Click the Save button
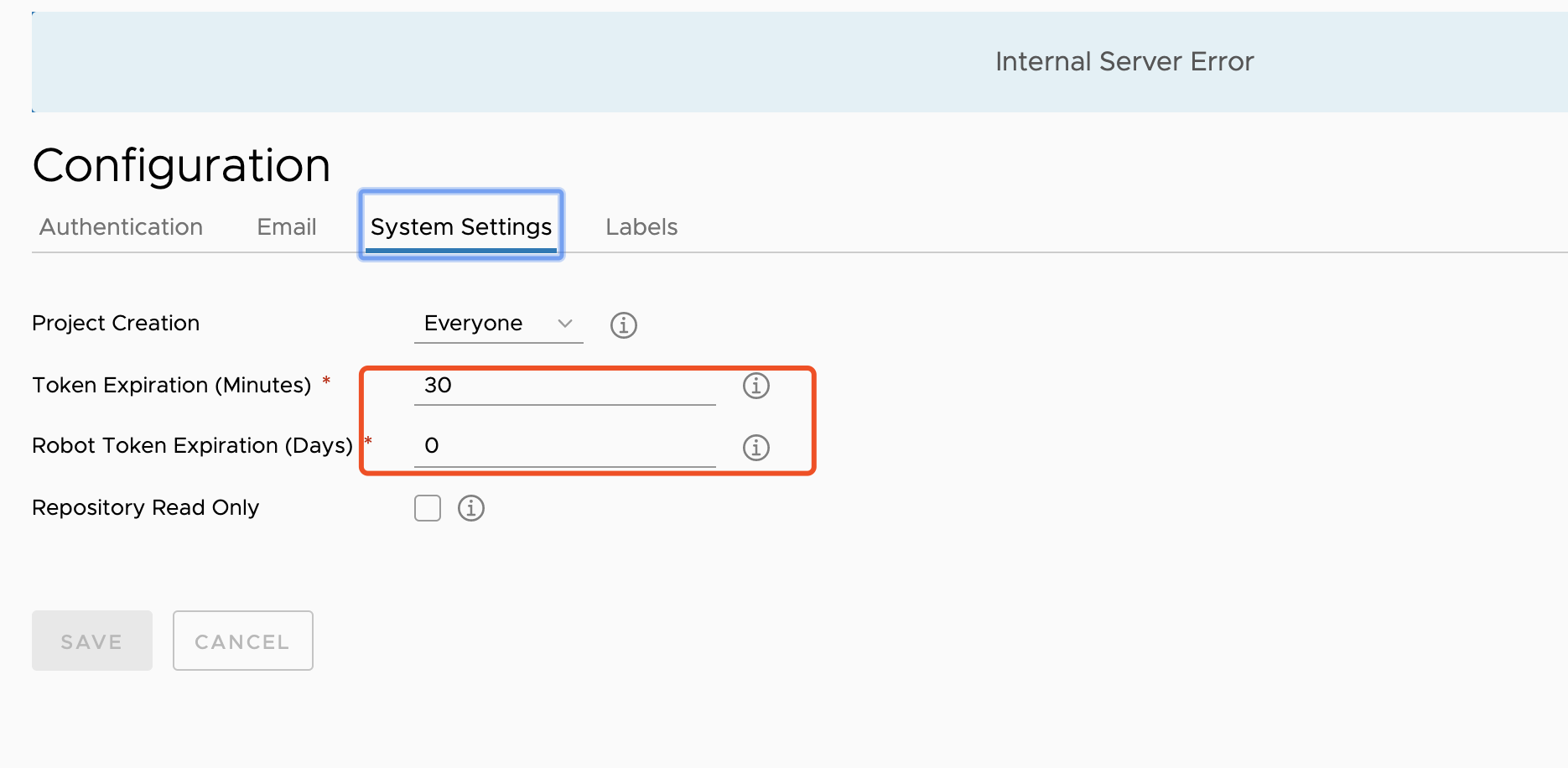This screenshot has width=1568, height=768. [92, 641]
